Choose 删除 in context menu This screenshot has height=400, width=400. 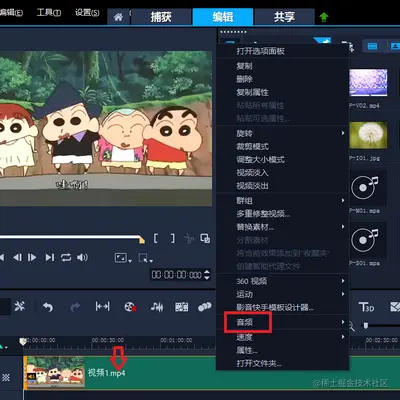coord(282,79)
